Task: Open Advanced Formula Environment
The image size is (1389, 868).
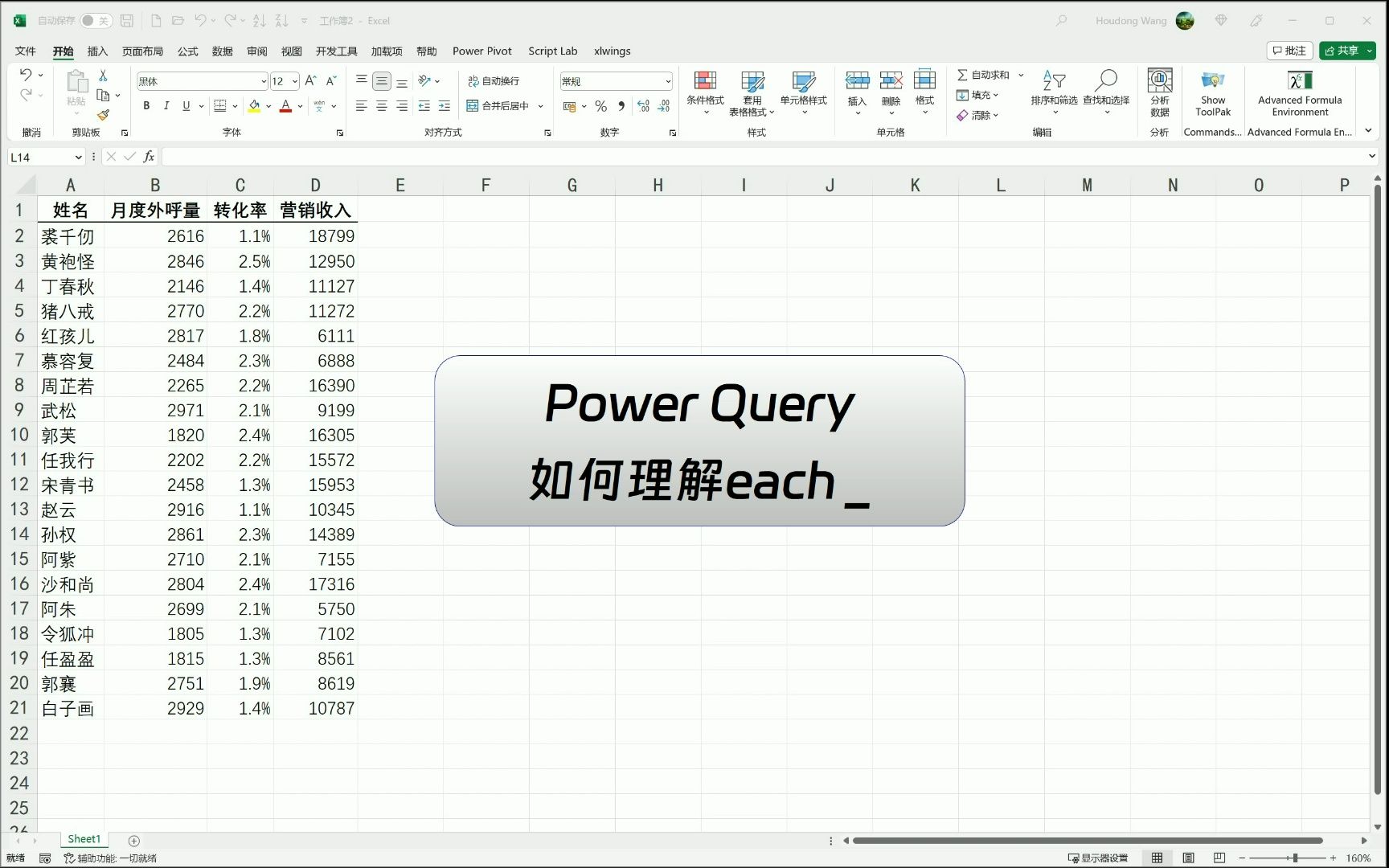Action: tap(1300, 94)
